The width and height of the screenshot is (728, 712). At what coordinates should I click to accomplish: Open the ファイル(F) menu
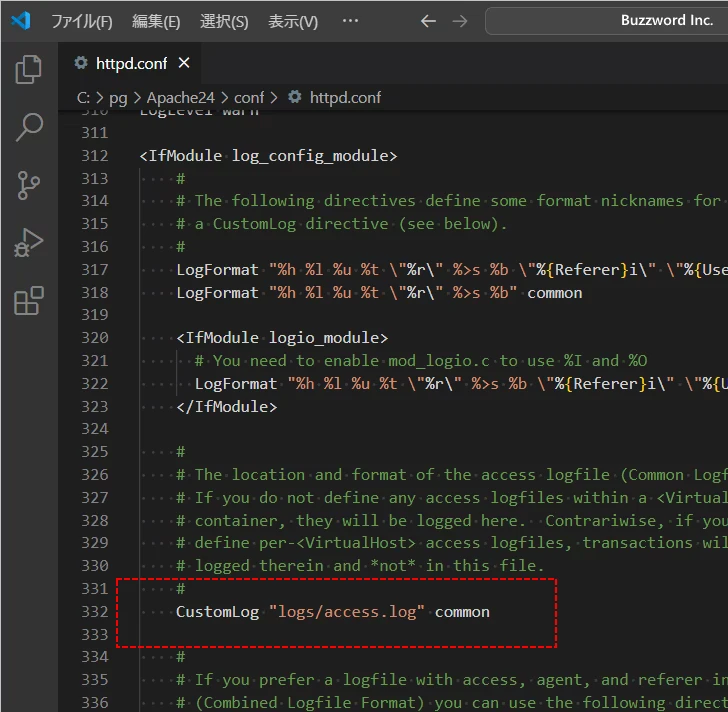click(82, 21)
